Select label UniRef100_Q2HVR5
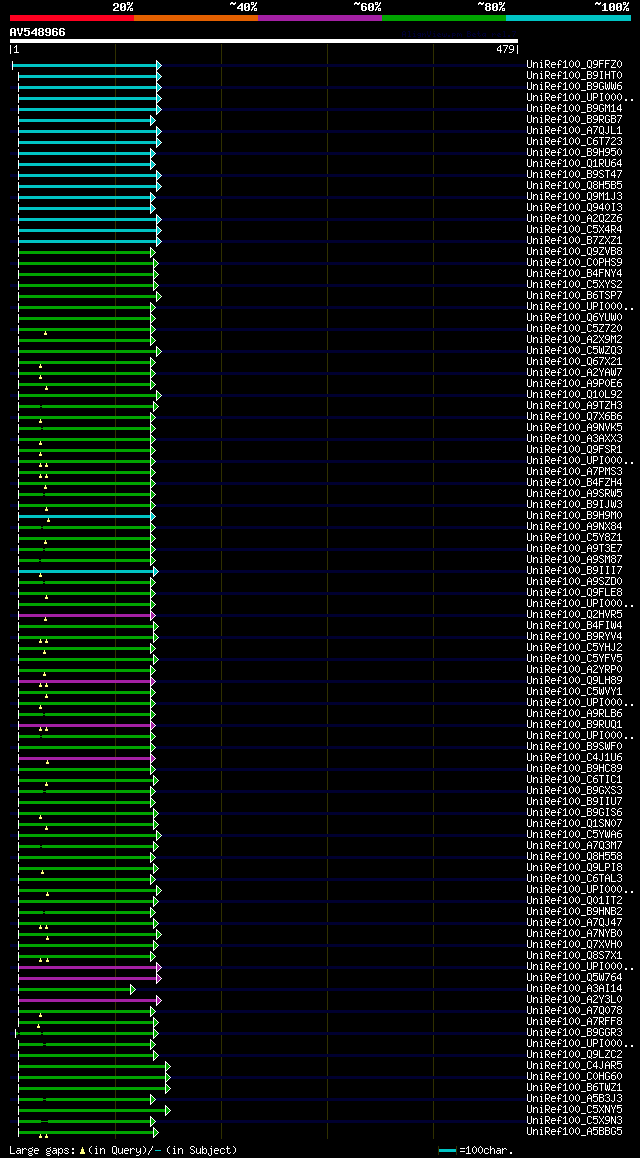The height and width of the screenshot is (1158, 640). coord(574,615)
